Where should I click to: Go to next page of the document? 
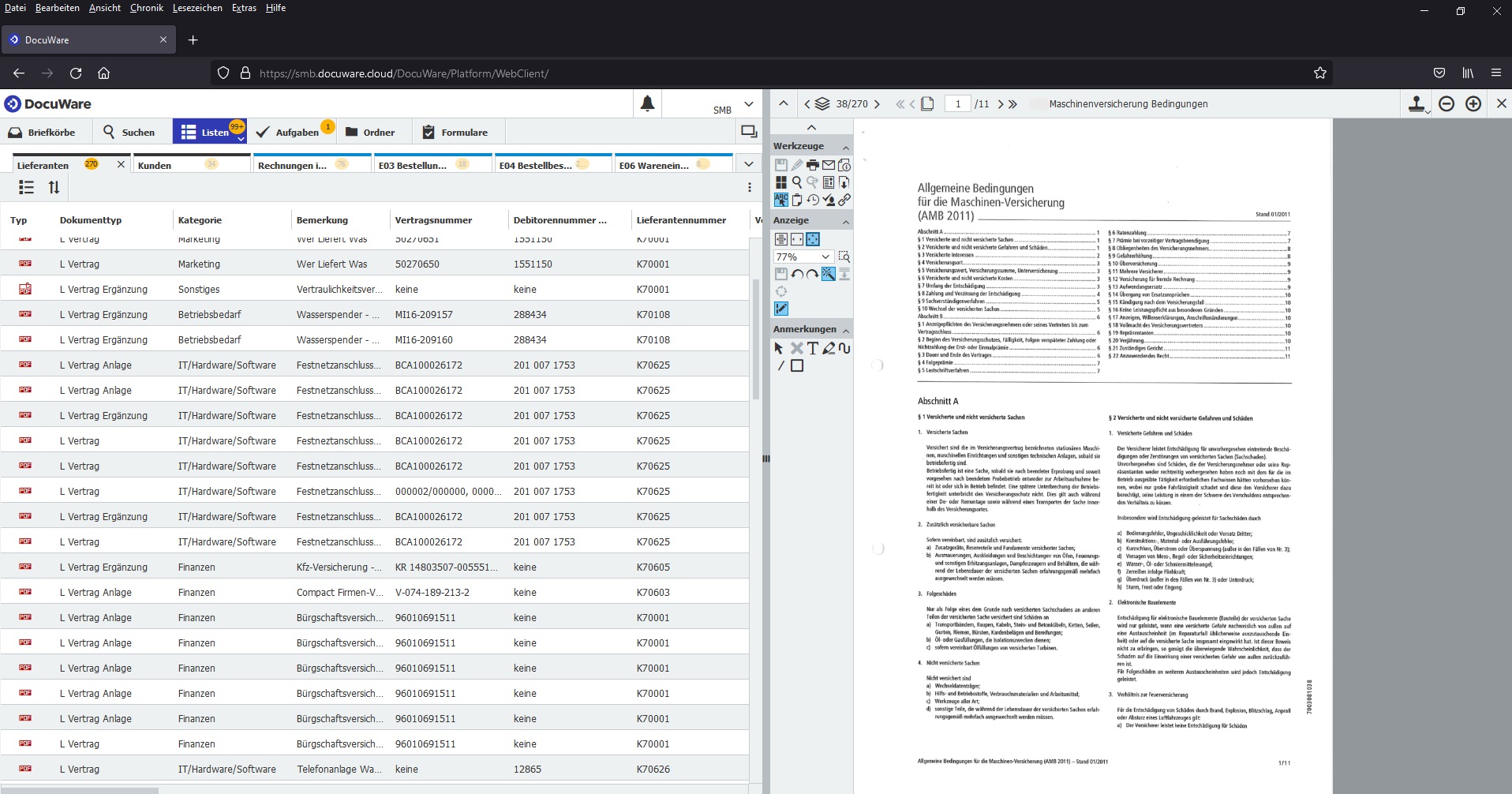pos(1000,104)
